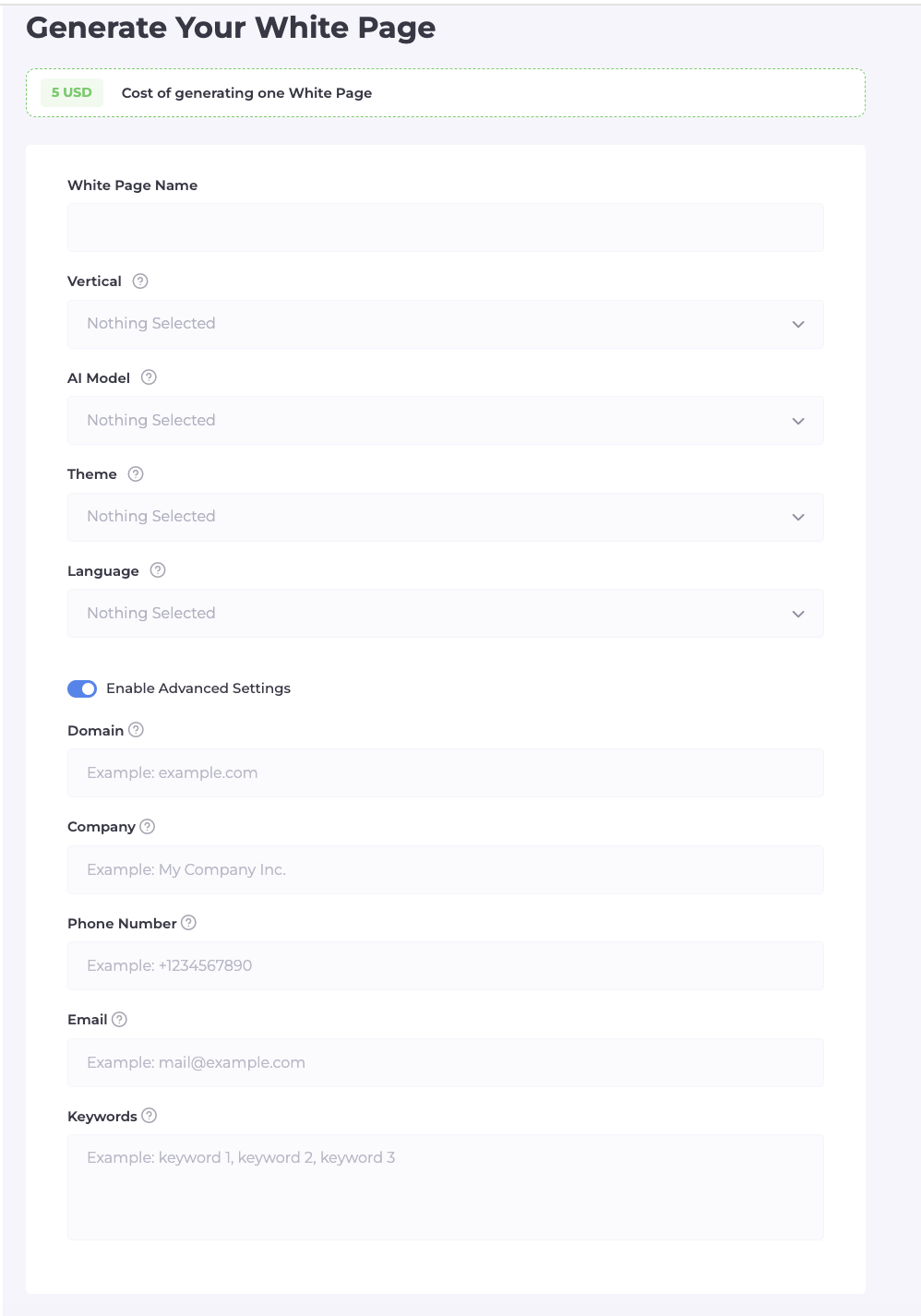The image size is (921, 1316).
Task: Focus the Email address field
Action: [445, 1062]
